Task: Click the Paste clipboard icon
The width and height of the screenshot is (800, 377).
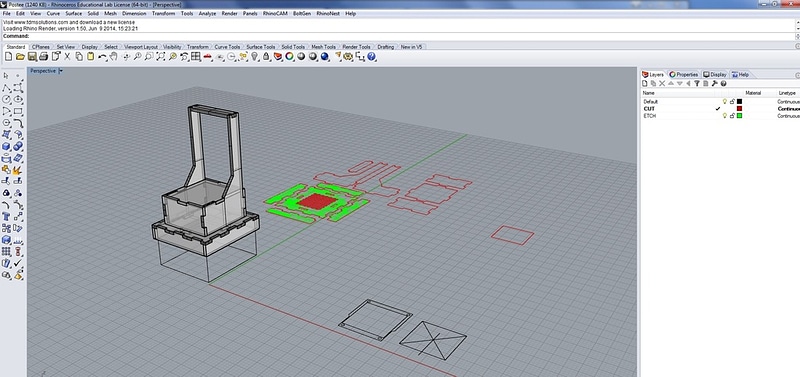Action: (91, 57)
